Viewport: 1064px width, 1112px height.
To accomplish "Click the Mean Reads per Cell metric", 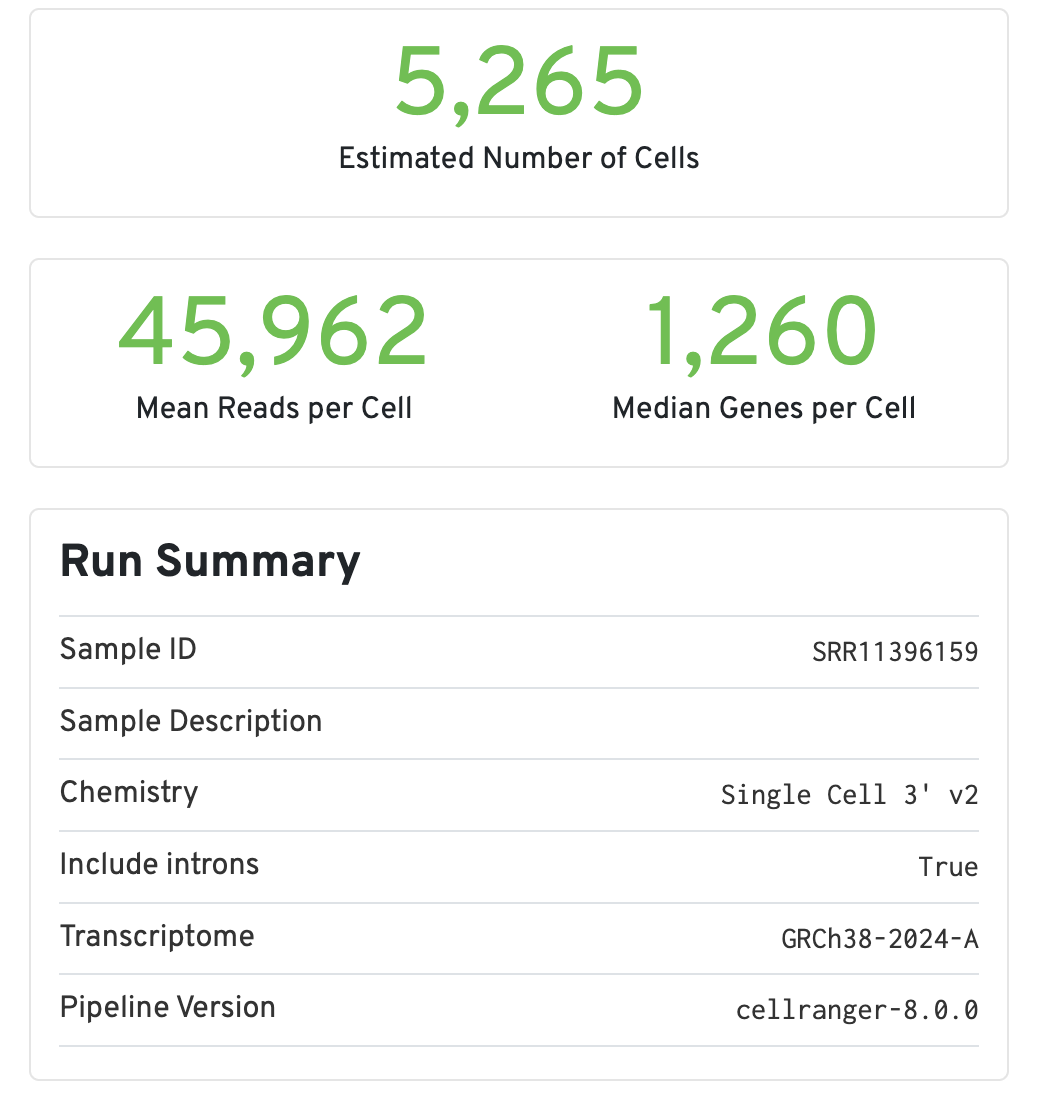I will point(274,408).
